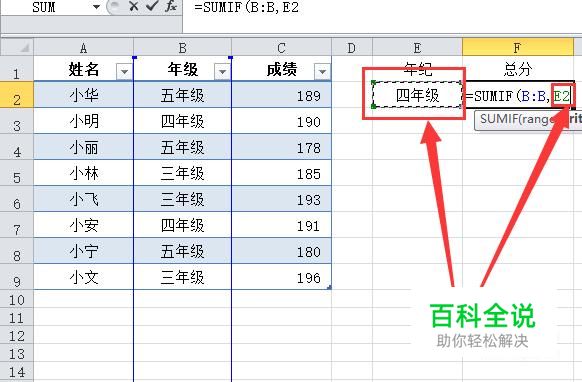
Task: Select column D header
Action: click(352, 48)
